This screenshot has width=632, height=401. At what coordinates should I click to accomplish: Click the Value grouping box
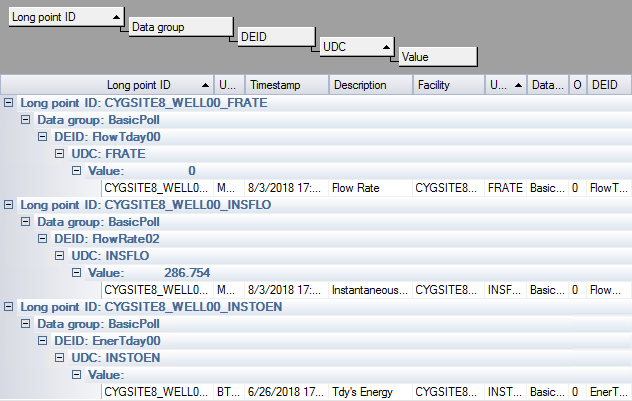(x=438, y=57)
